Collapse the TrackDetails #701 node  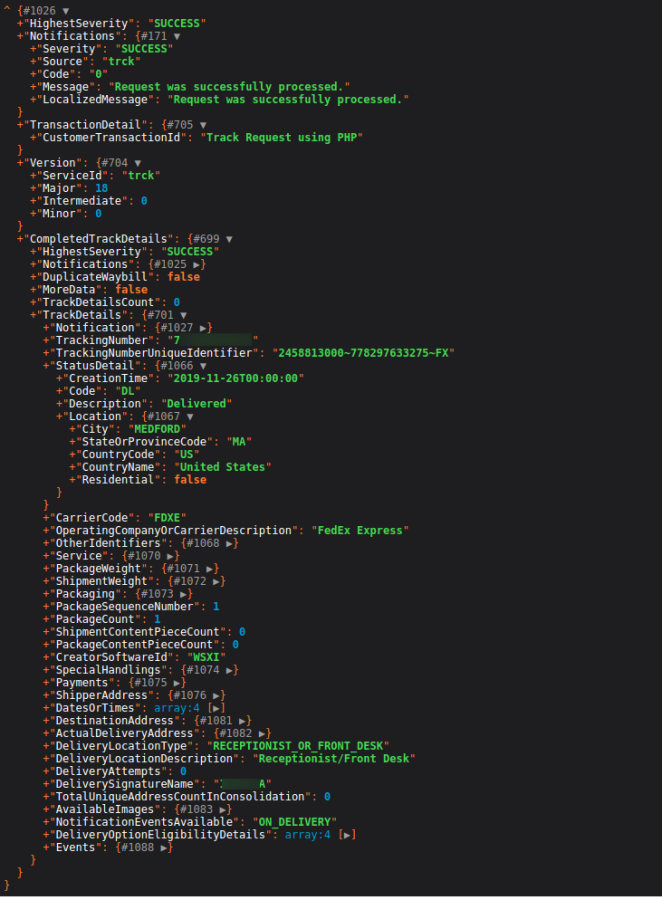tap(183, 315)
